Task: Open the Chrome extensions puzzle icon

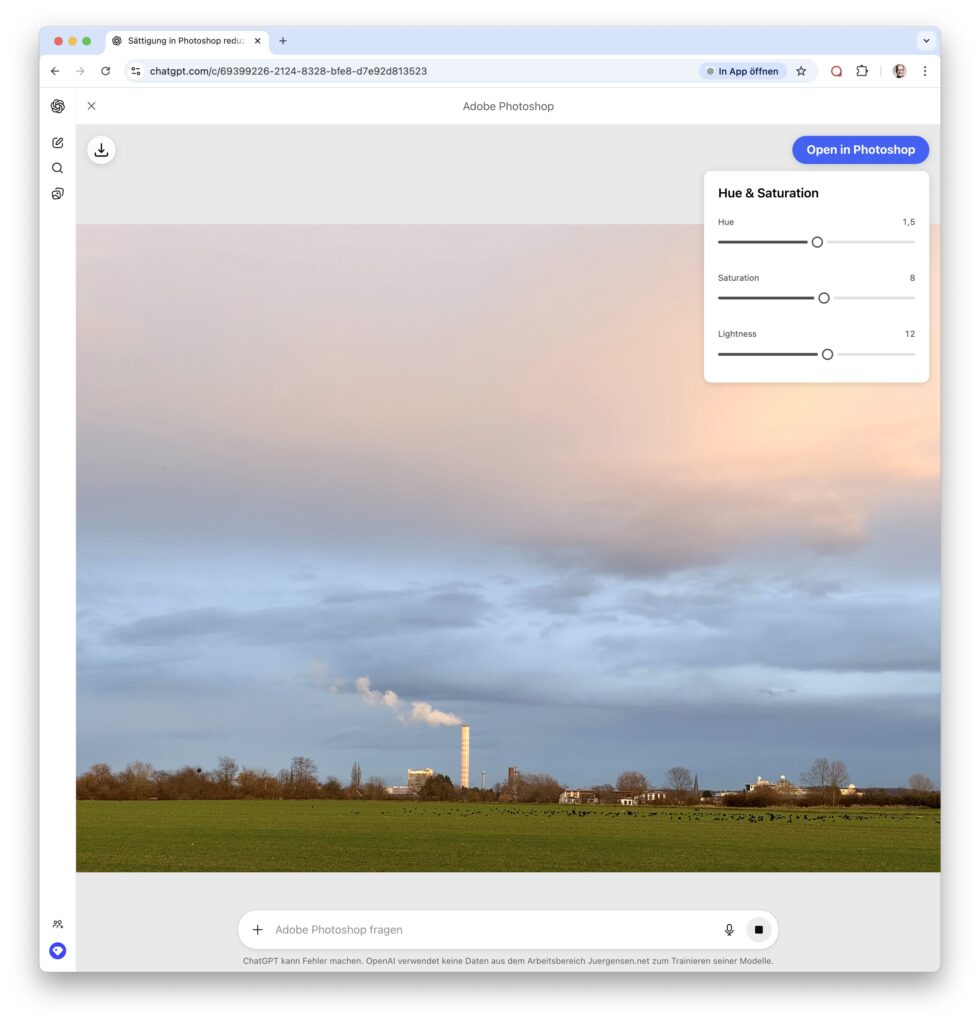Action: coord(862,71)
